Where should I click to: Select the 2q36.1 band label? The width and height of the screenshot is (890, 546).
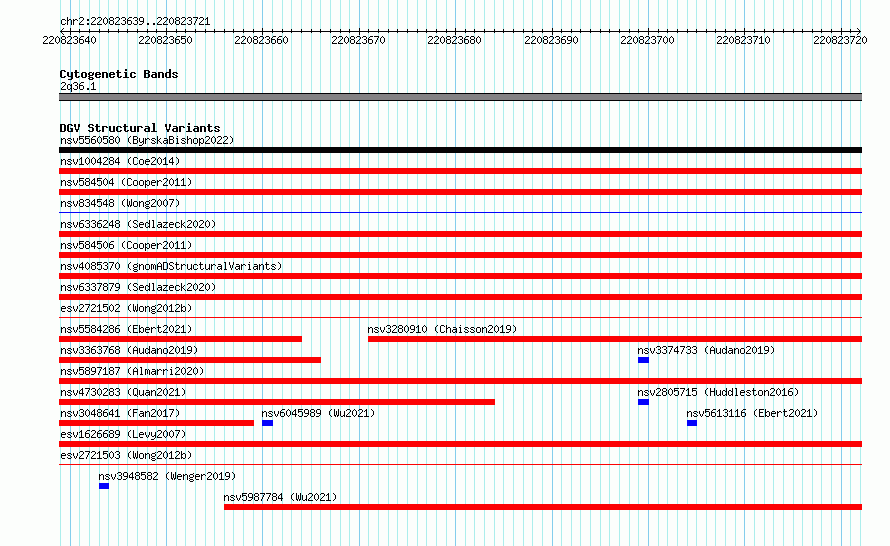click(78, 86)
